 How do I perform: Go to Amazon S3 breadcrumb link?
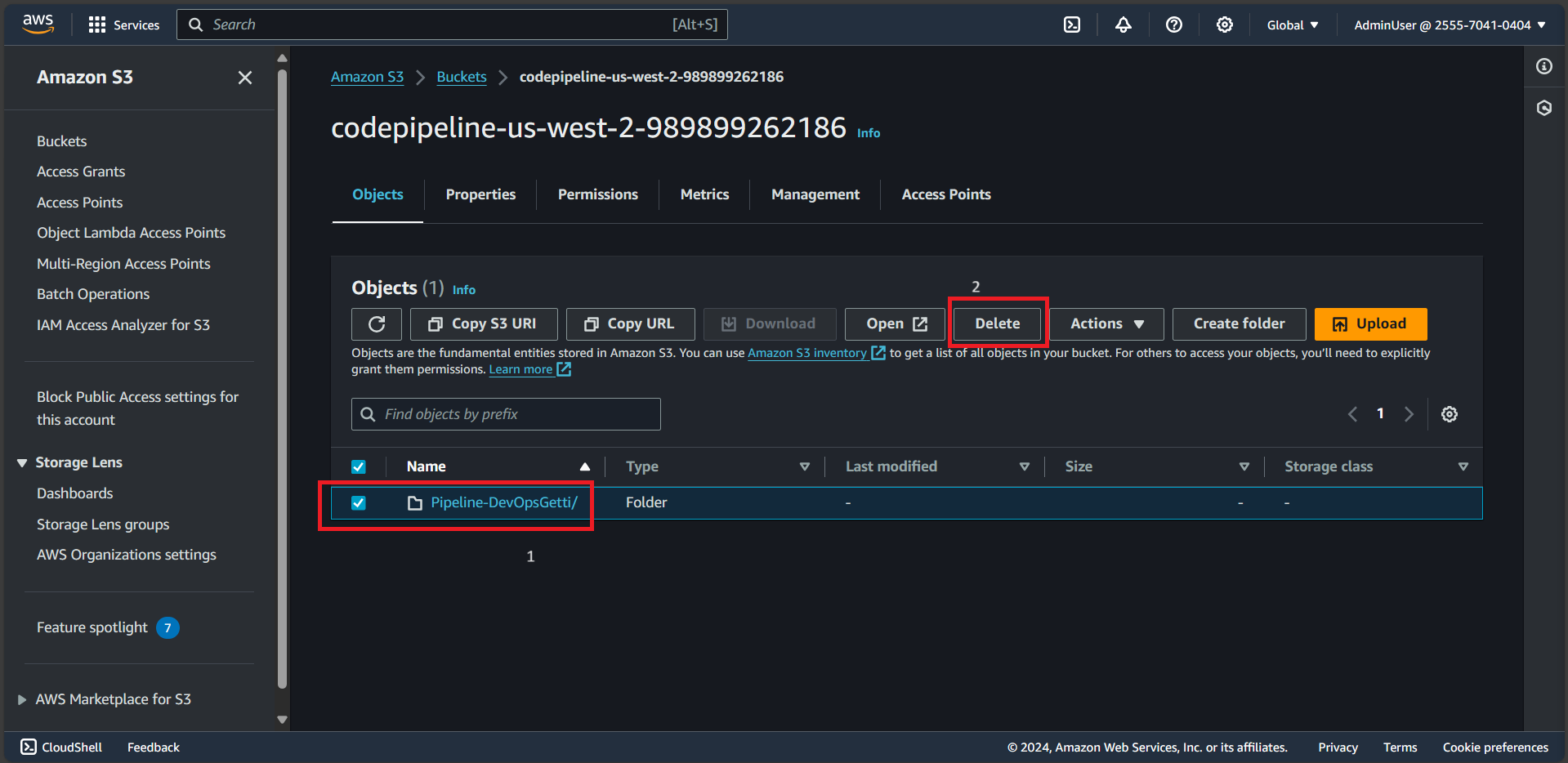(367, 77)
